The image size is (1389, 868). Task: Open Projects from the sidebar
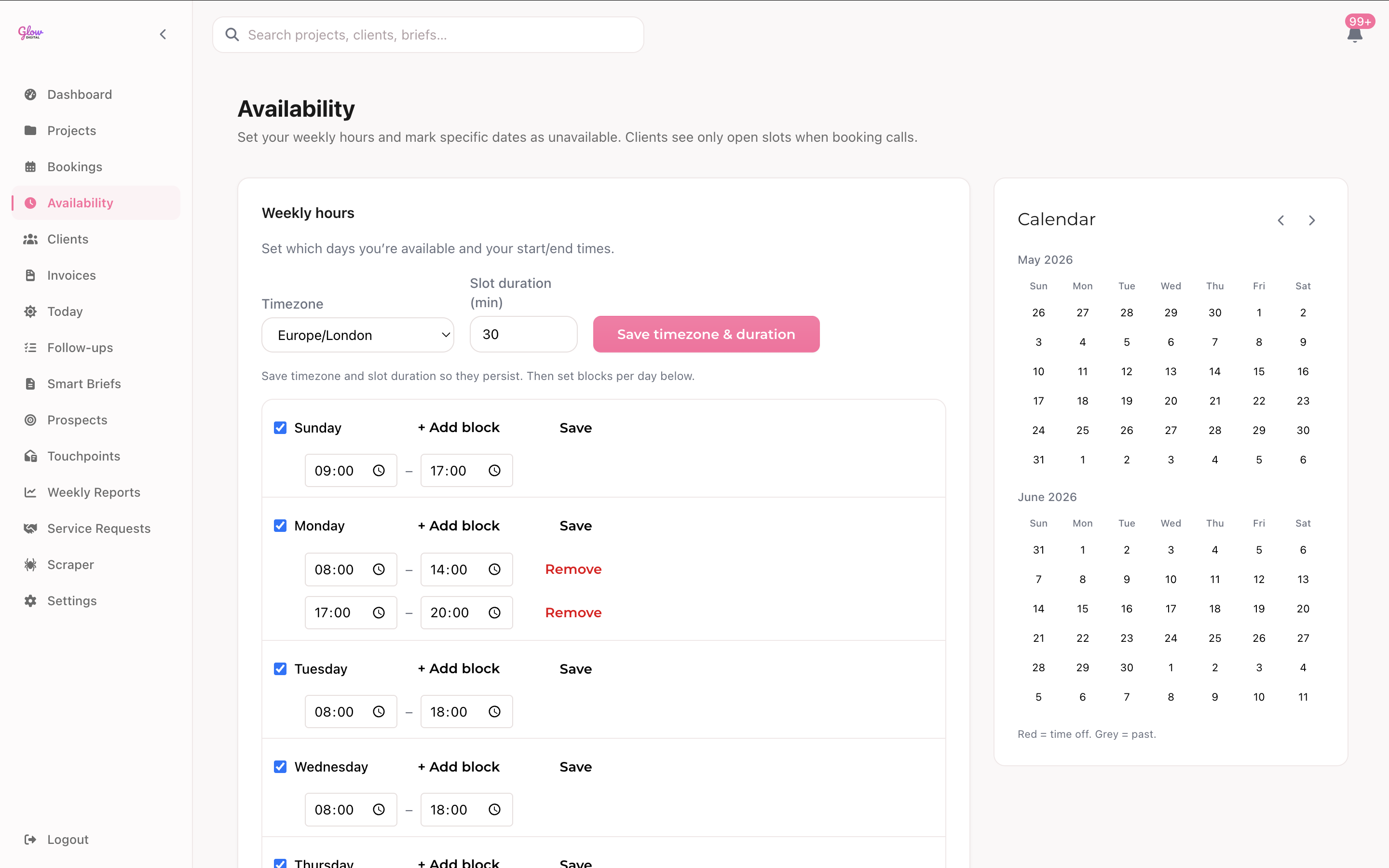coord(96,130)
